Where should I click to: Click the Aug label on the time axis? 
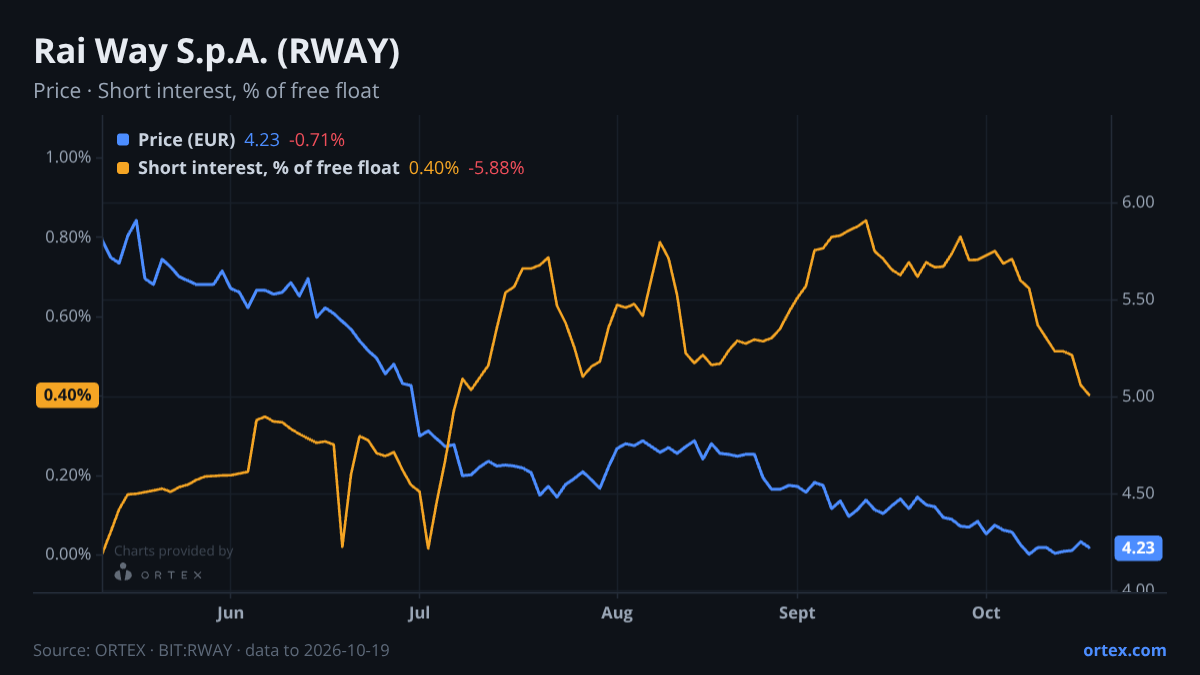(x=618, y=612)
